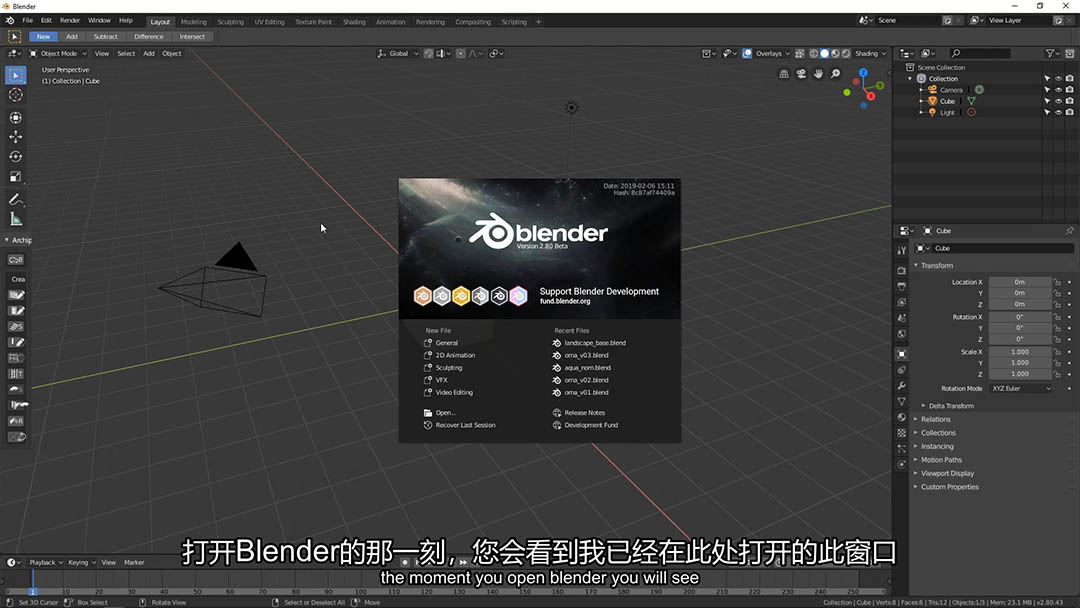
Task: Choose the Scale tool in toolbar
Action: click(16, 177)
